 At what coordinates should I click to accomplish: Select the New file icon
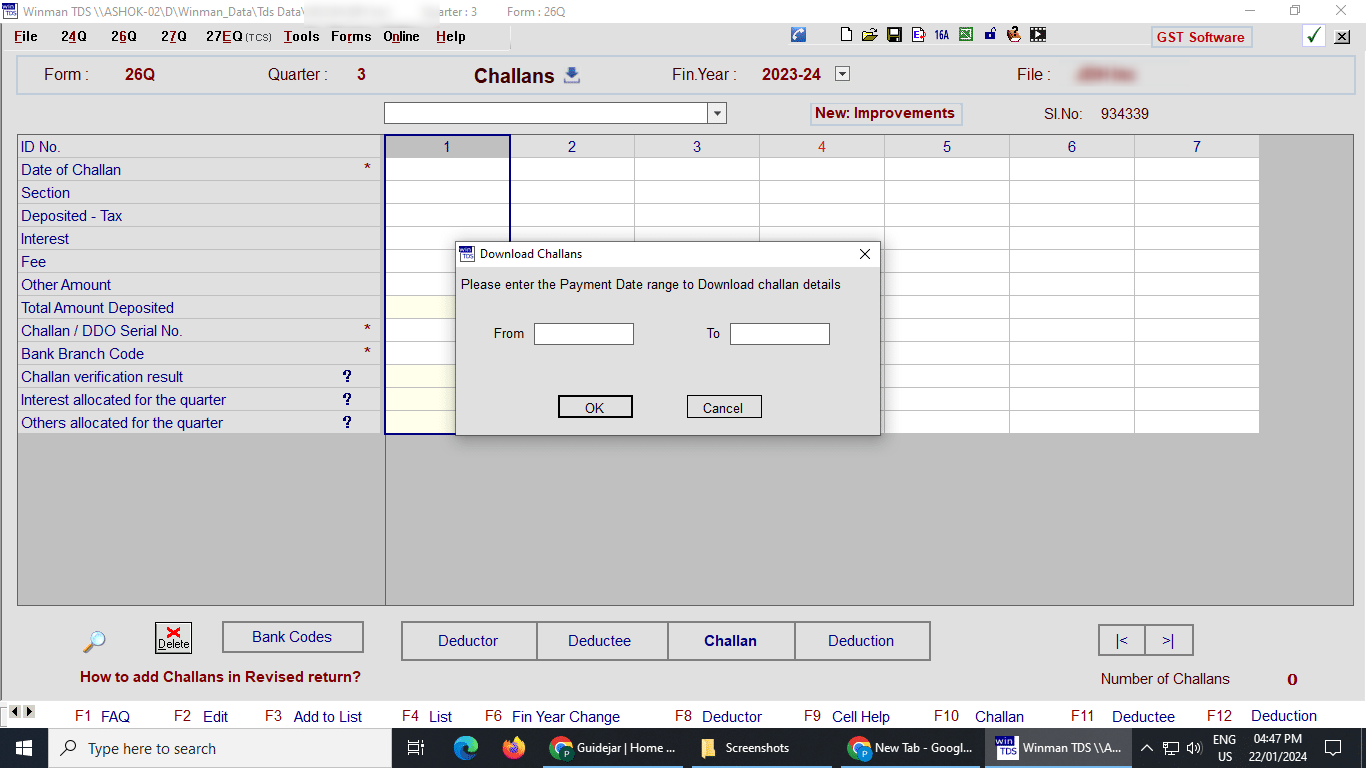click(x=846, y=34)
